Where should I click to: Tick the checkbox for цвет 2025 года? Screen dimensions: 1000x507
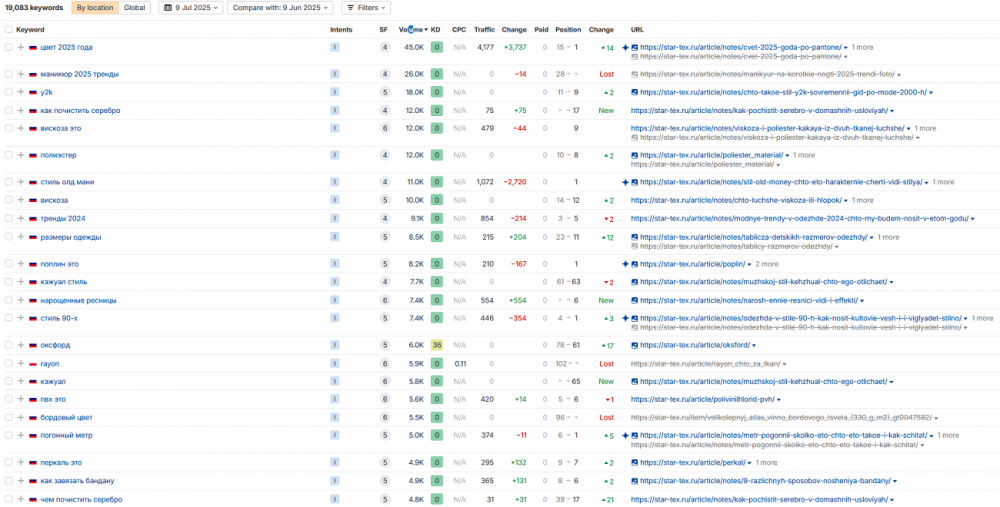(x=8, y=47)
